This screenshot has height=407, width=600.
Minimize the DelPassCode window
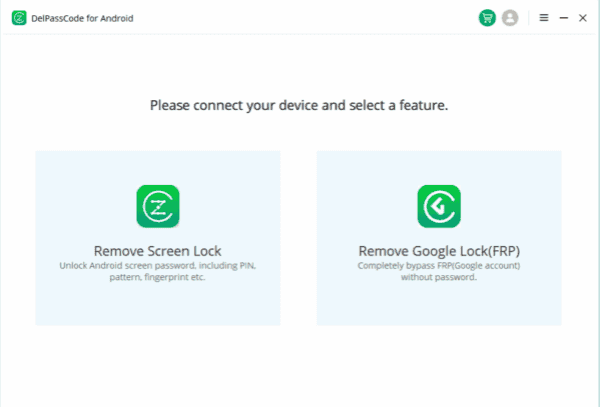(564, 18)
